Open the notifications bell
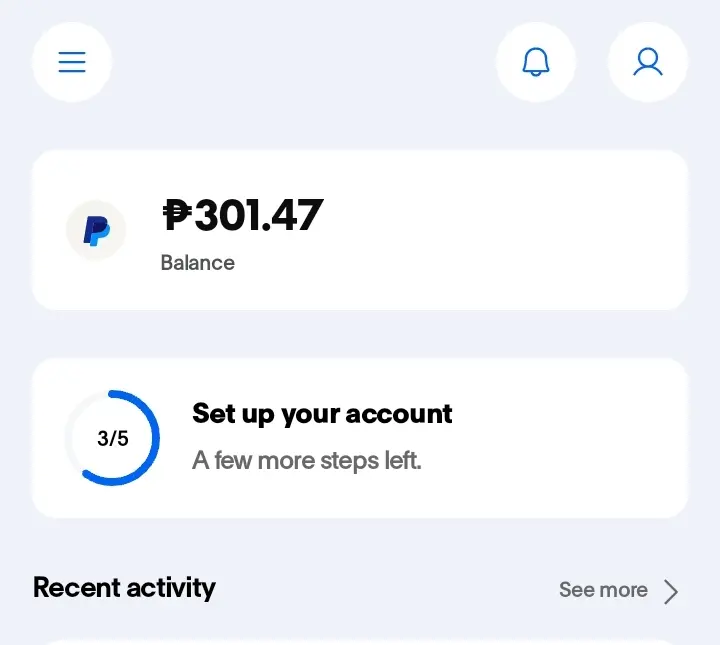720x645 pixels. tap(535, 62)
